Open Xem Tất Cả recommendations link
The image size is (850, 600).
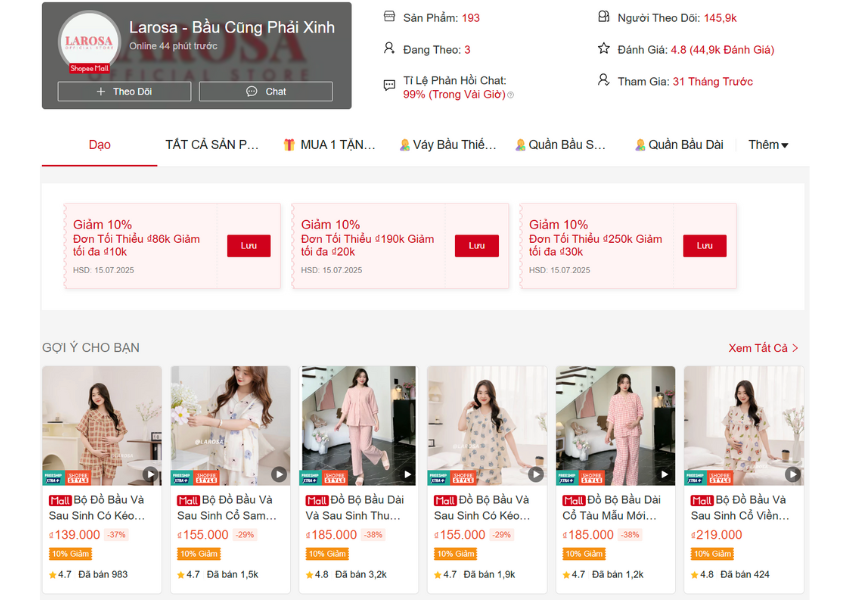click(x=763, y=348)
